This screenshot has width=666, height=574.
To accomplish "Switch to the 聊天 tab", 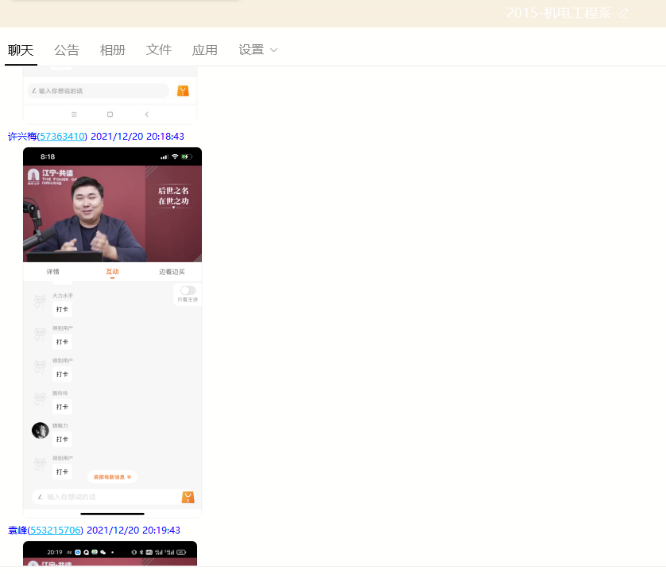I will (x=20, y=50).
